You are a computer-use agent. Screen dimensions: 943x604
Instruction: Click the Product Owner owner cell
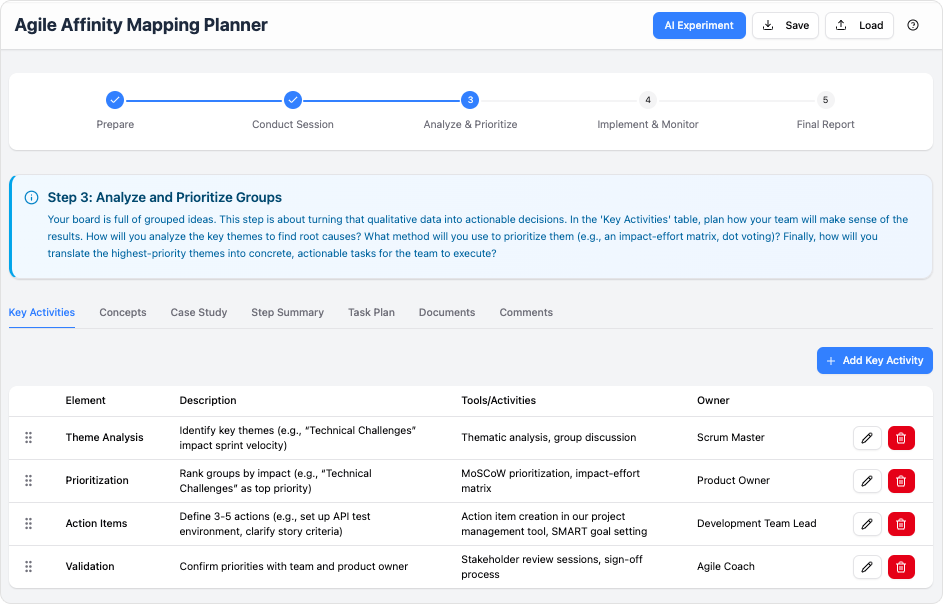[733, 480]
